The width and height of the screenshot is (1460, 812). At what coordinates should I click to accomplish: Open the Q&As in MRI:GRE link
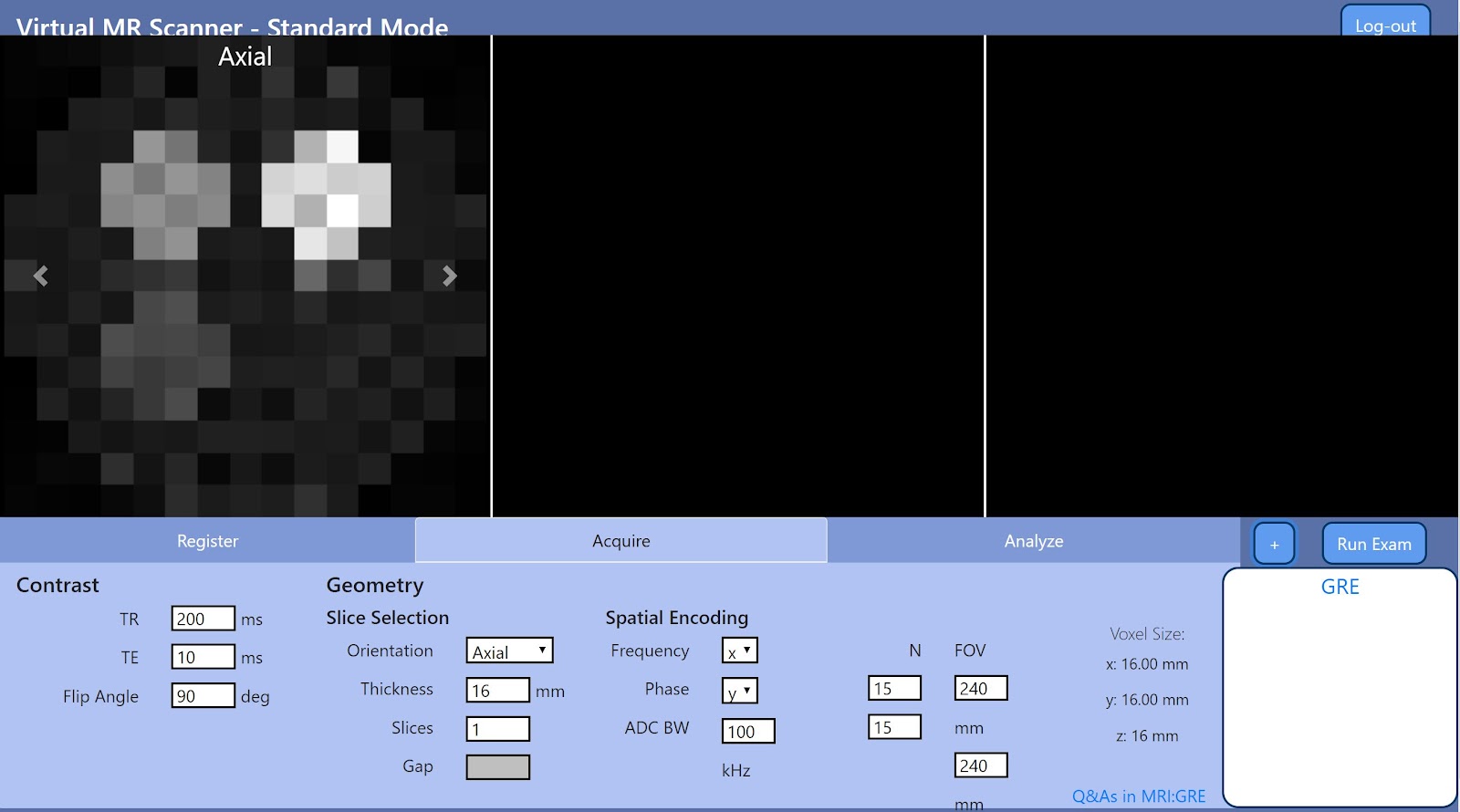[1139, 796]
